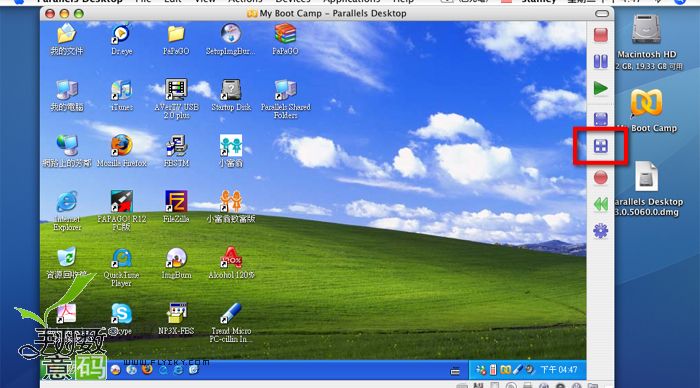Launch Internet Explorer from quick launch bar

(x=178, y=370)
